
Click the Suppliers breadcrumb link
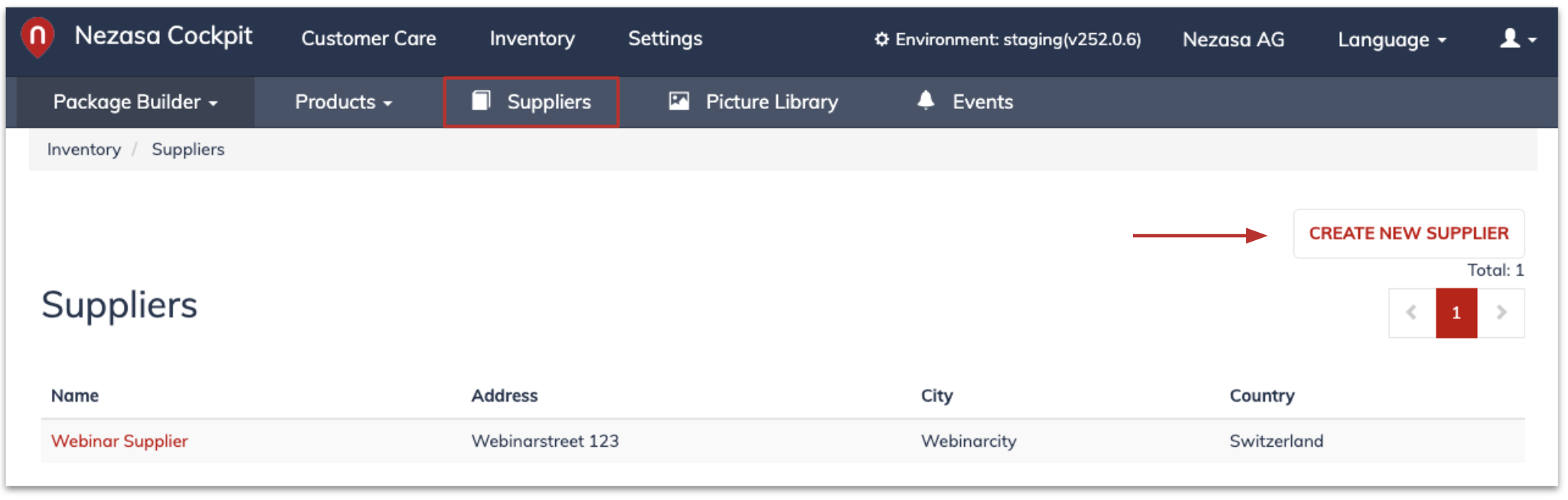pyautogui.click(x=188, y=149)
